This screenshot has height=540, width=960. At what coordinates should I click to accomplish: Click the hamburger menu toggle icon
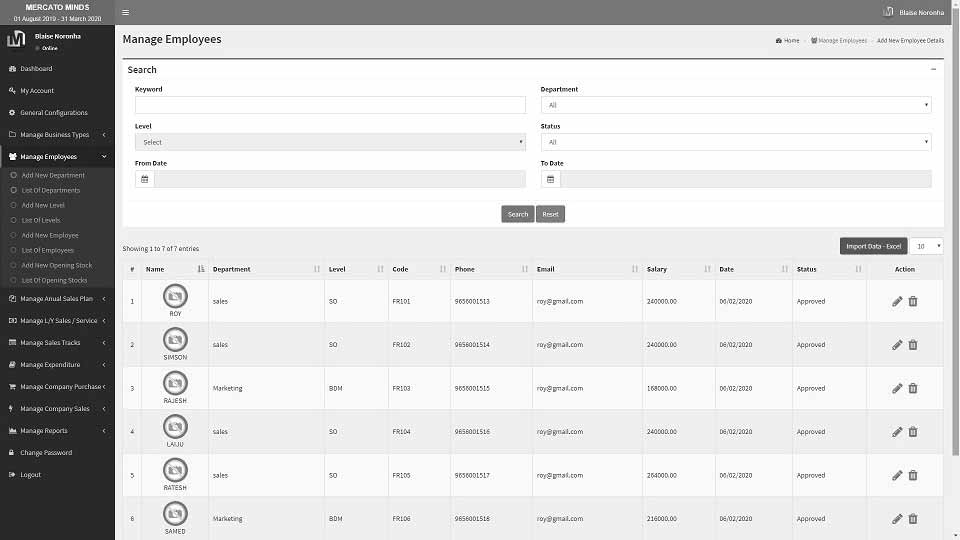(125, 12)
